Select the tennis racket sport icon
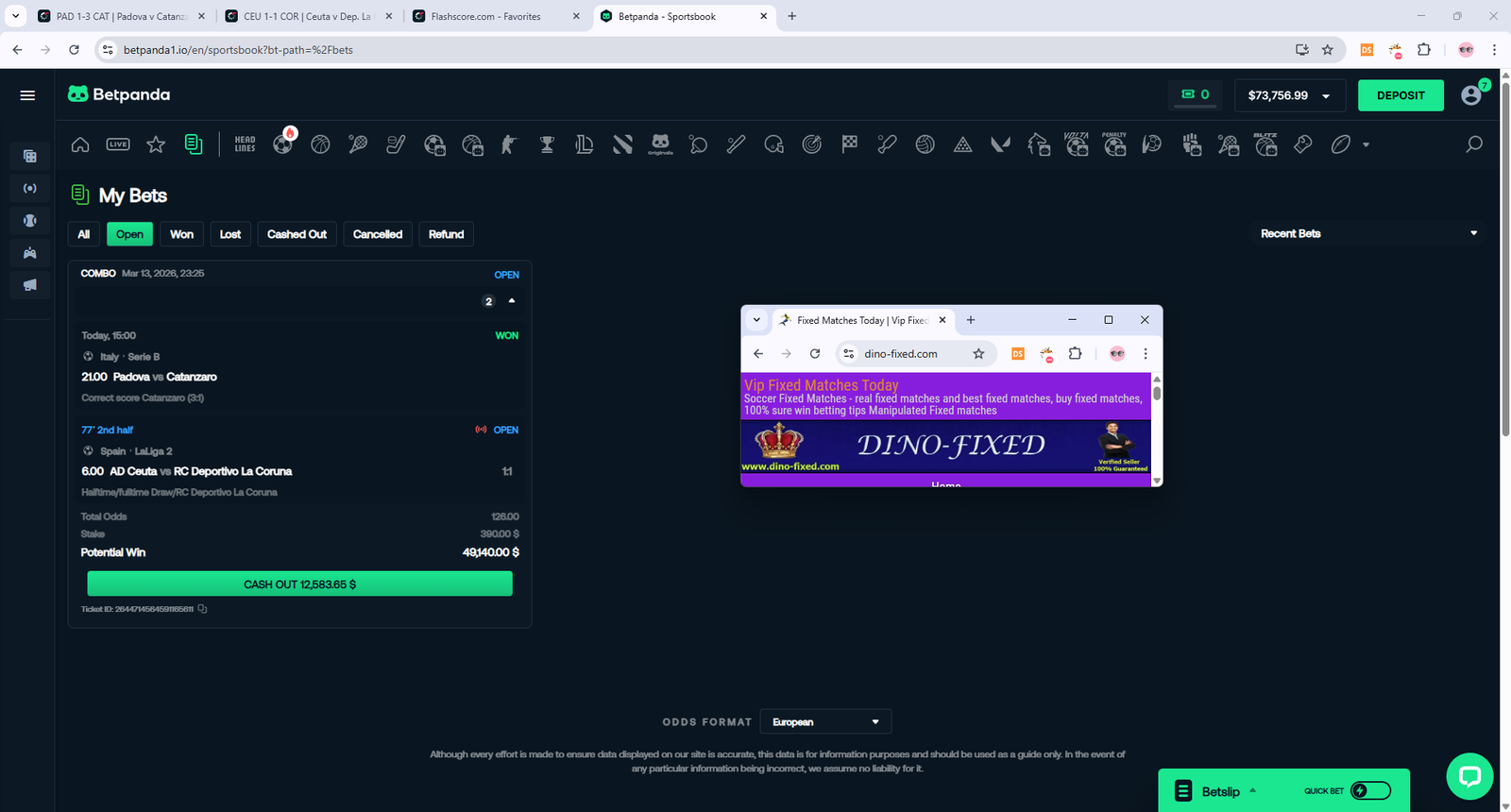The width and height of the screenshot is (1511, 812). pyautogui.click(x=358, y=144)
